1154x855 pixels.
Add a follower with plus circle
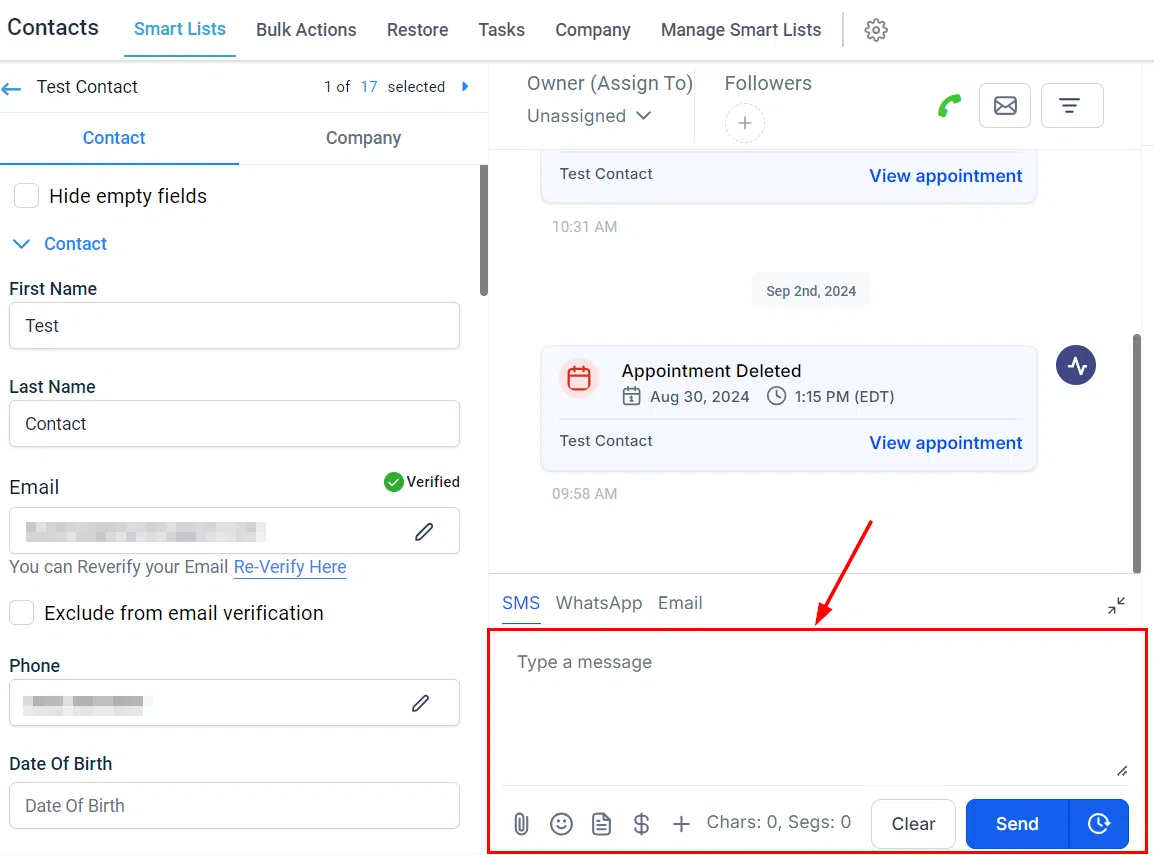point(745,123)
